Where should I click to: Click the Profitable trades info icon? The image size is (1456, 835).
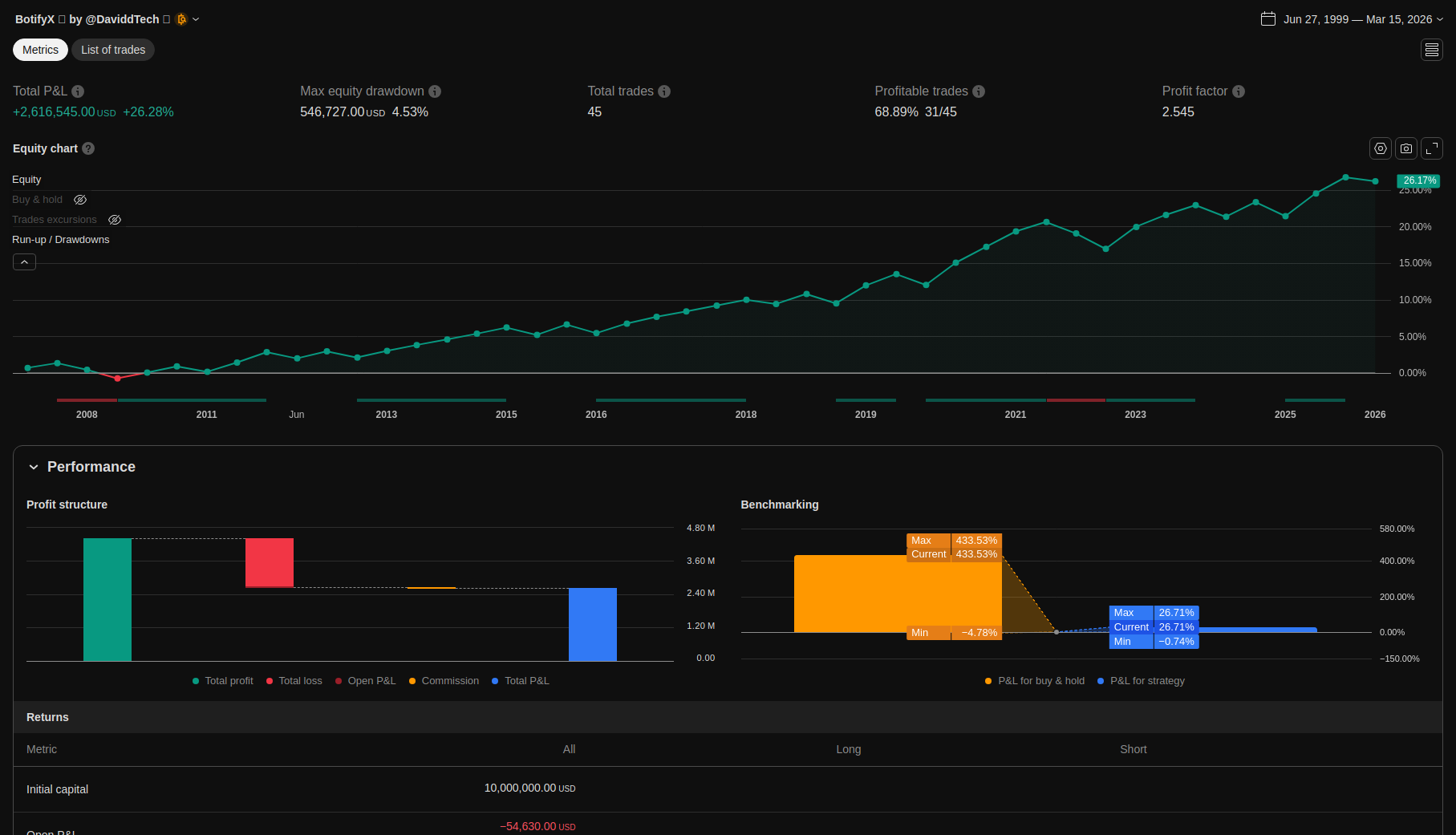[979, 91]
